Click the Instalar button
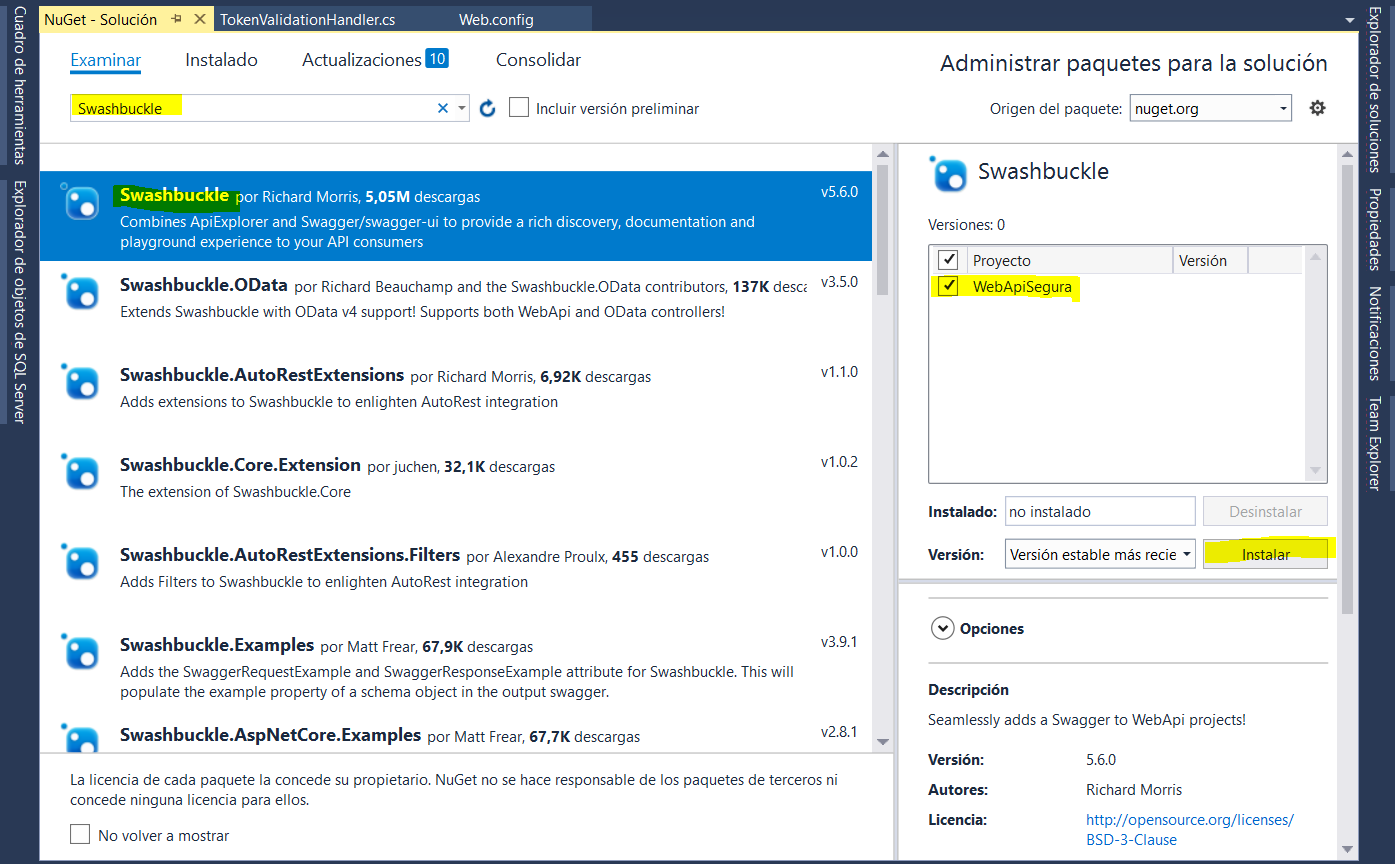The height and width of the screenshot is (864, 1395). [1265, 554]
